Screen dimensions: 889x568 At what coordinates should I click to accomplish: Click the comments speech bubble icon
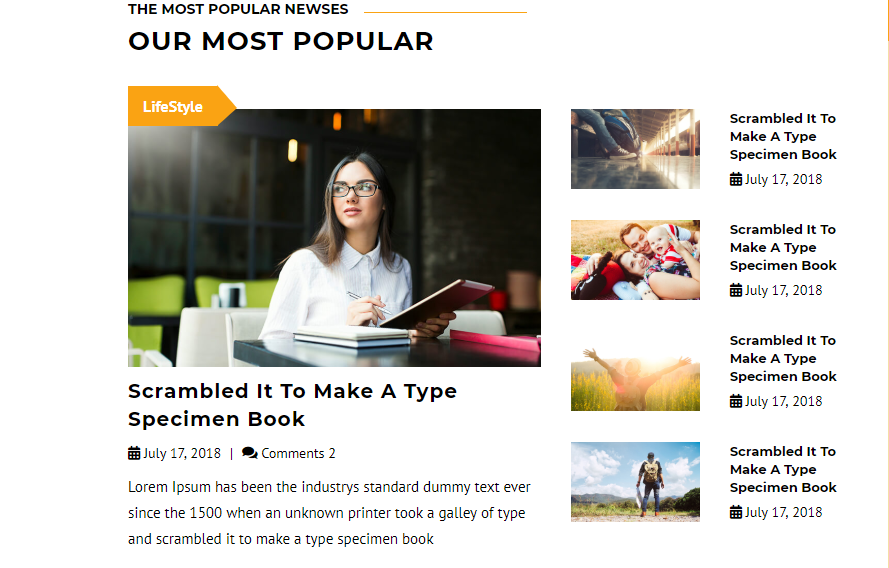pyautogui.click(x=249, y=453)
